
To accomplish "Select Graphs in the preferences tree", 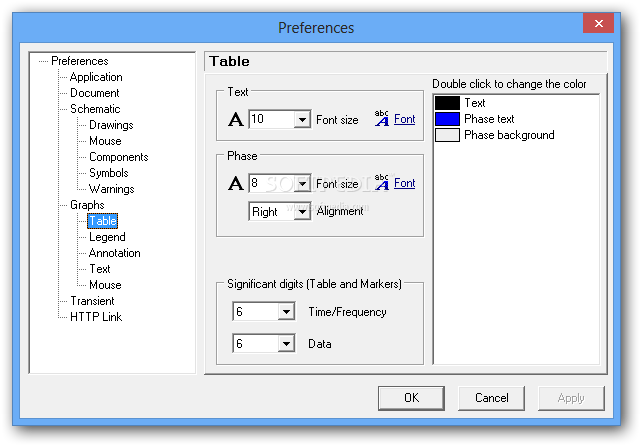I will (x=87, y=204).
